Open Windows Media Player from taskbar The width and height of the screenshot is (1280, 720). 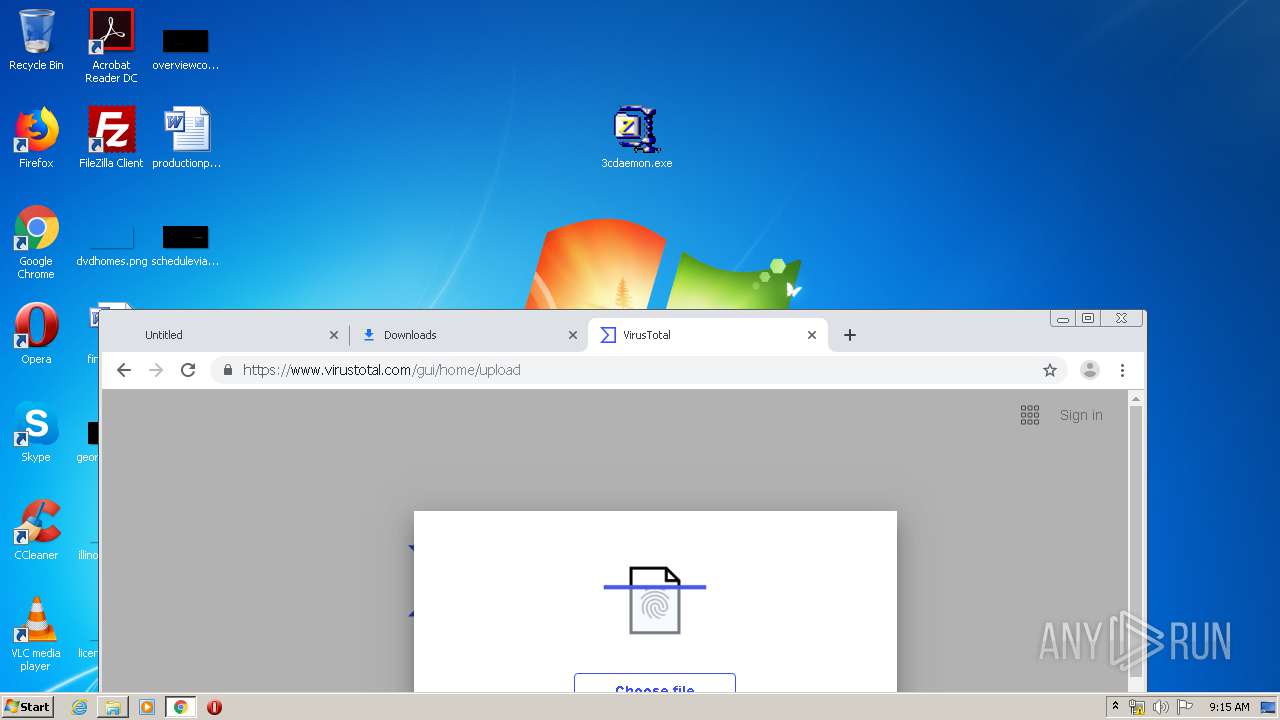(x=147, y=707)
